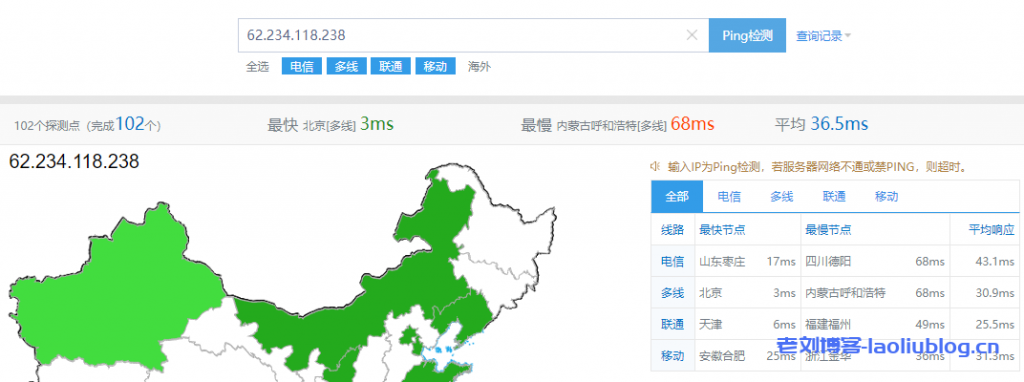Viewport: 1024px width, 382px height.
Task: Toggle the 海外 filter option
Action: pos(479,67)
